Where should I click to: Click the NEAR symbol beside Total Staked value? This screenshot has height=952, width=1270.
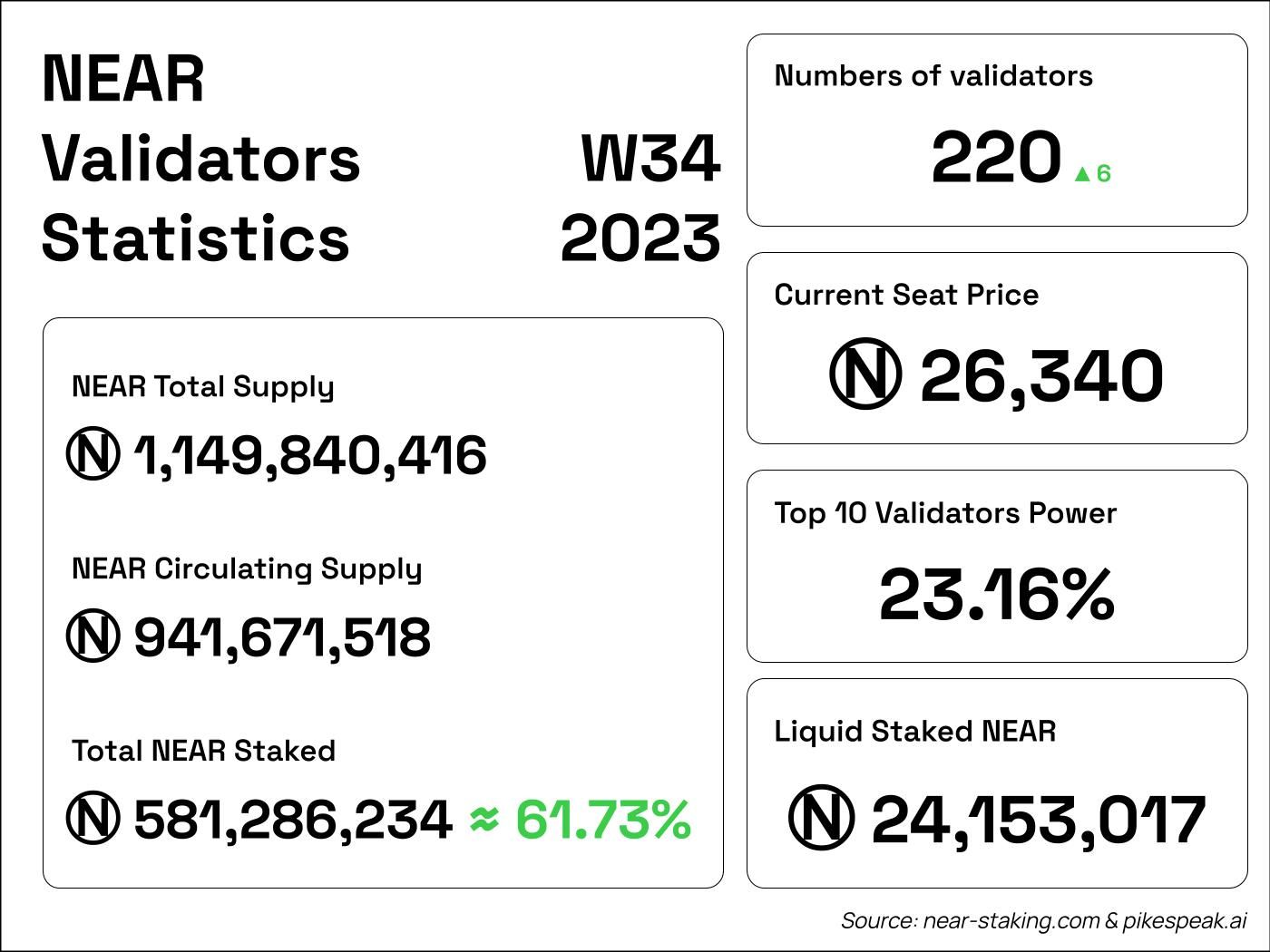coord(93,819)
